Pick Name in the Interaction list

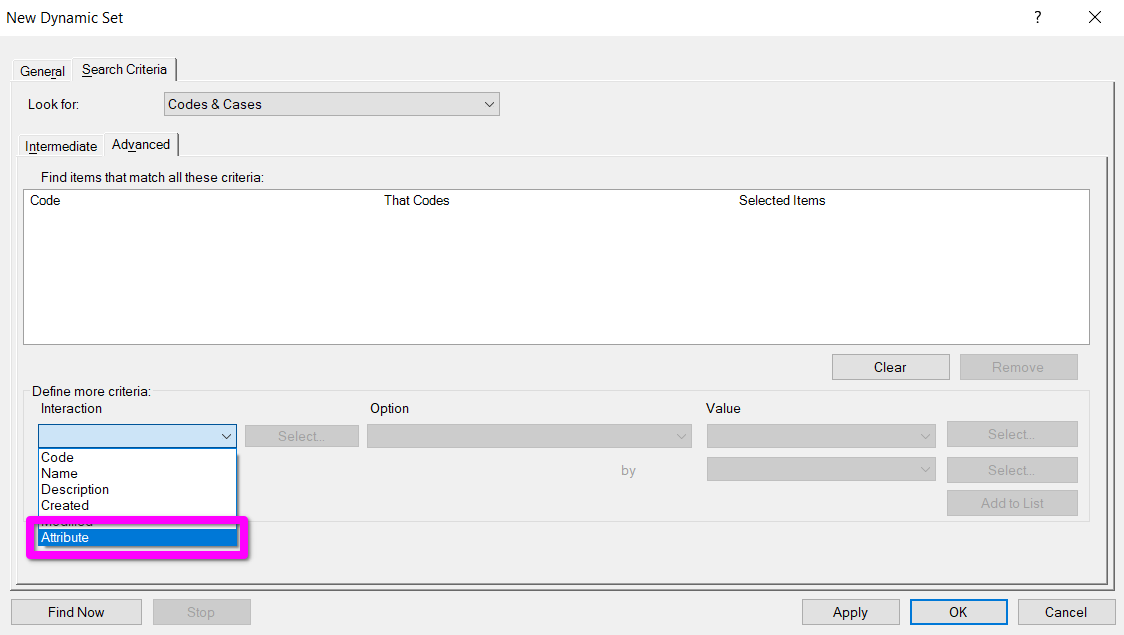click(x=59, y=473)
